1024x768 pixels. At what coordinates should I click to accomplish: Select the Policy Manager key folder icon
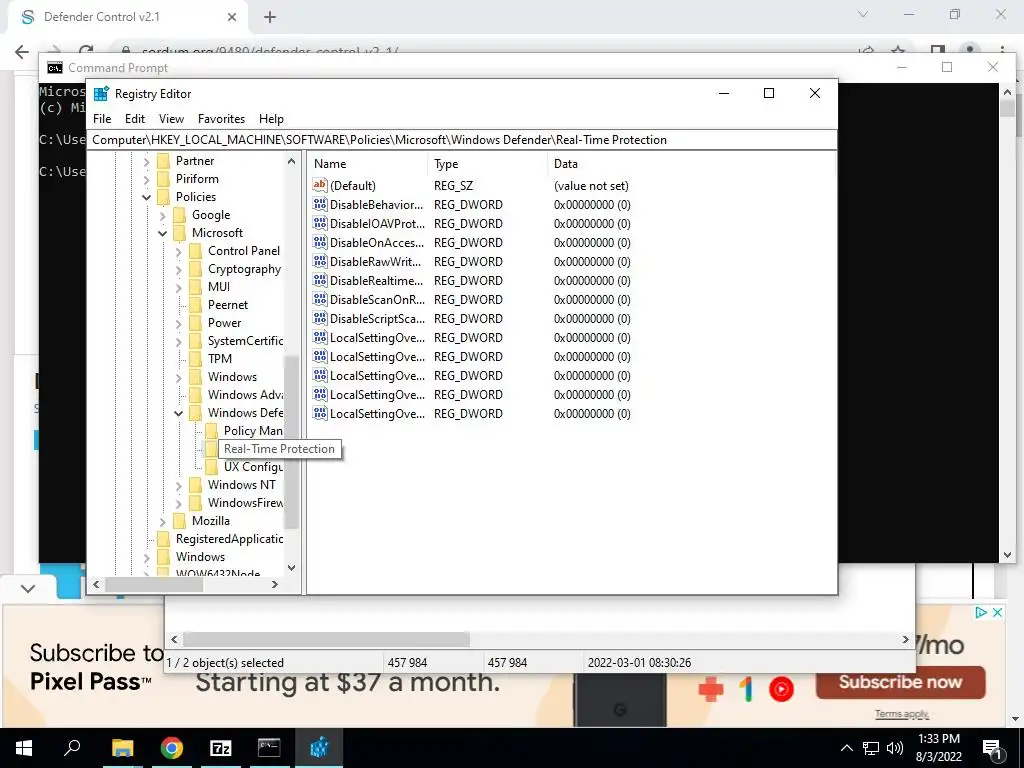(211, 431)
